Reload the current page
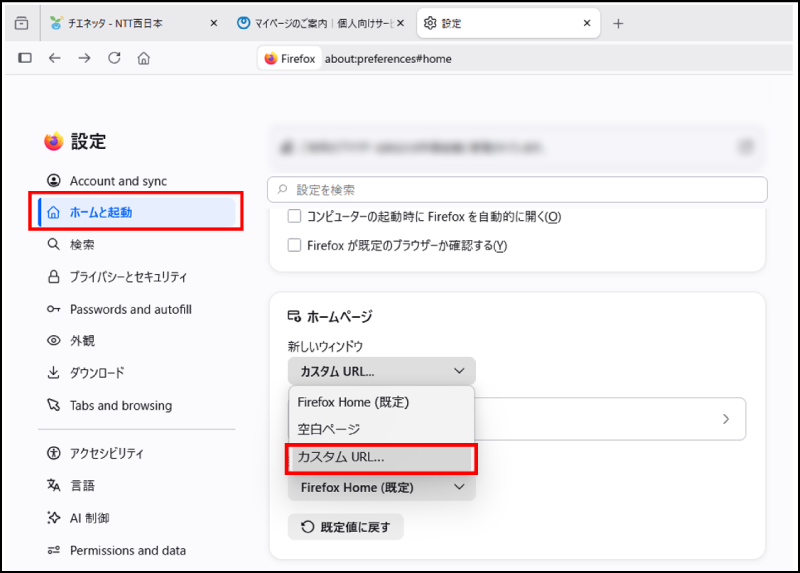This screenshot has width=800, height=573. [114, 58]
